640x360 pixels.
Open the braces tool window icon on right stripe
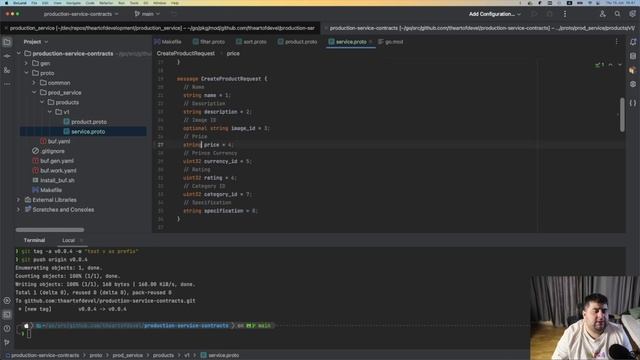(x=633, y=103)
